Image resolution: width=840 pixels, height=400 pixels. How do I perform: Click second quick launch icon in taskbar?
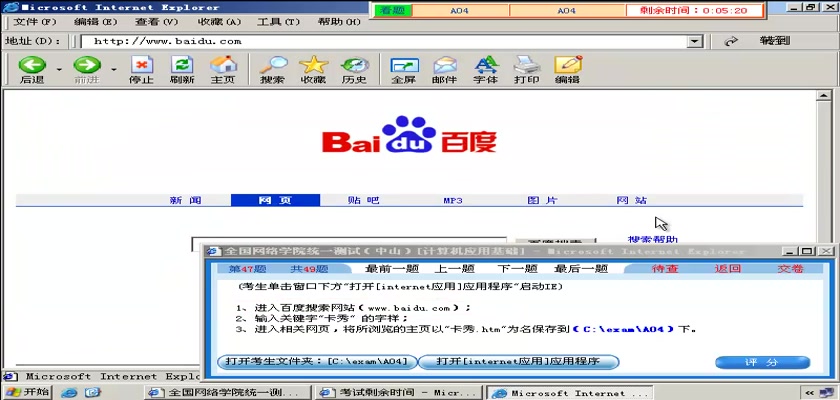92,393
